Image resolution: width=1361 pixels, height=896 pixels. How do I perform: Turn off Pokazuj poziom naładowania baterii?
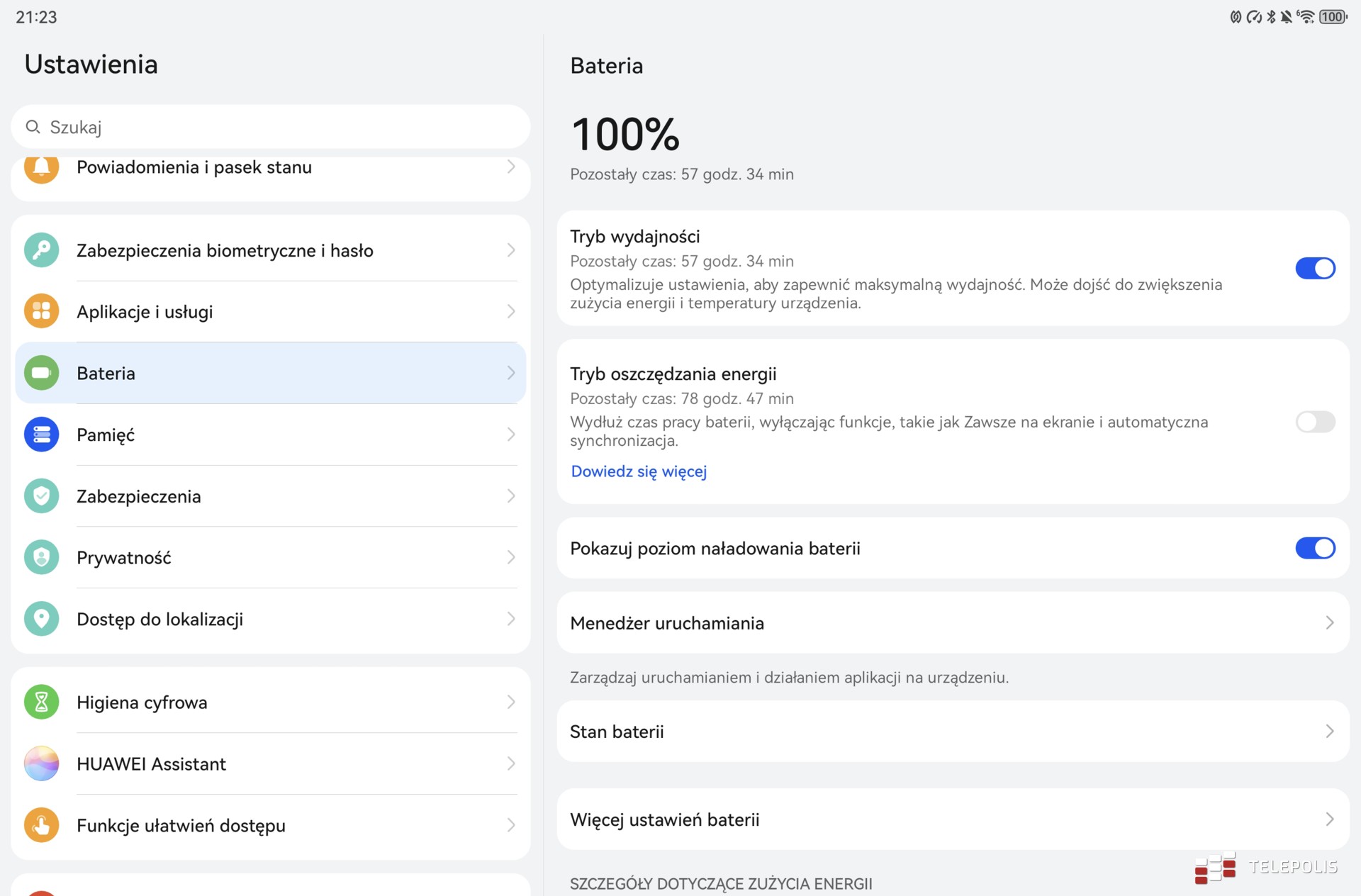(1315, 548)
